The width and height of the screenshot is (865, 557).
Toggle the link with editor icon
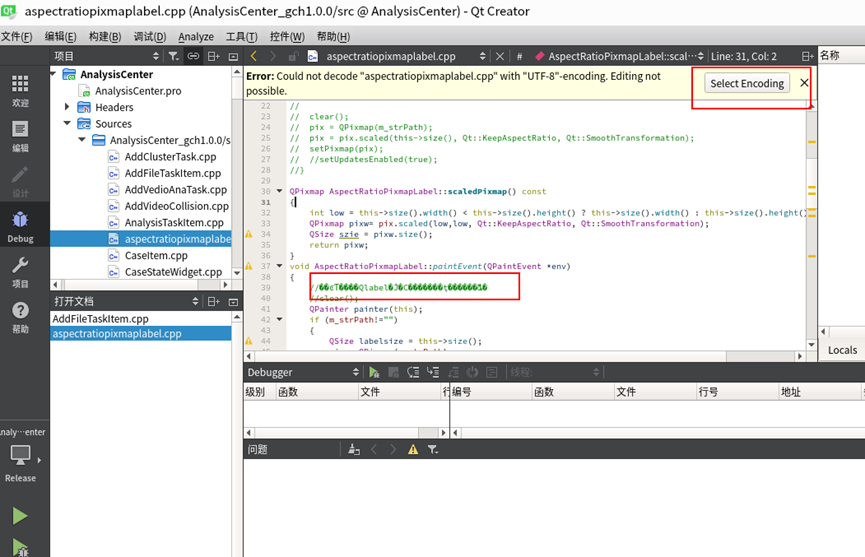click(193, 56)
